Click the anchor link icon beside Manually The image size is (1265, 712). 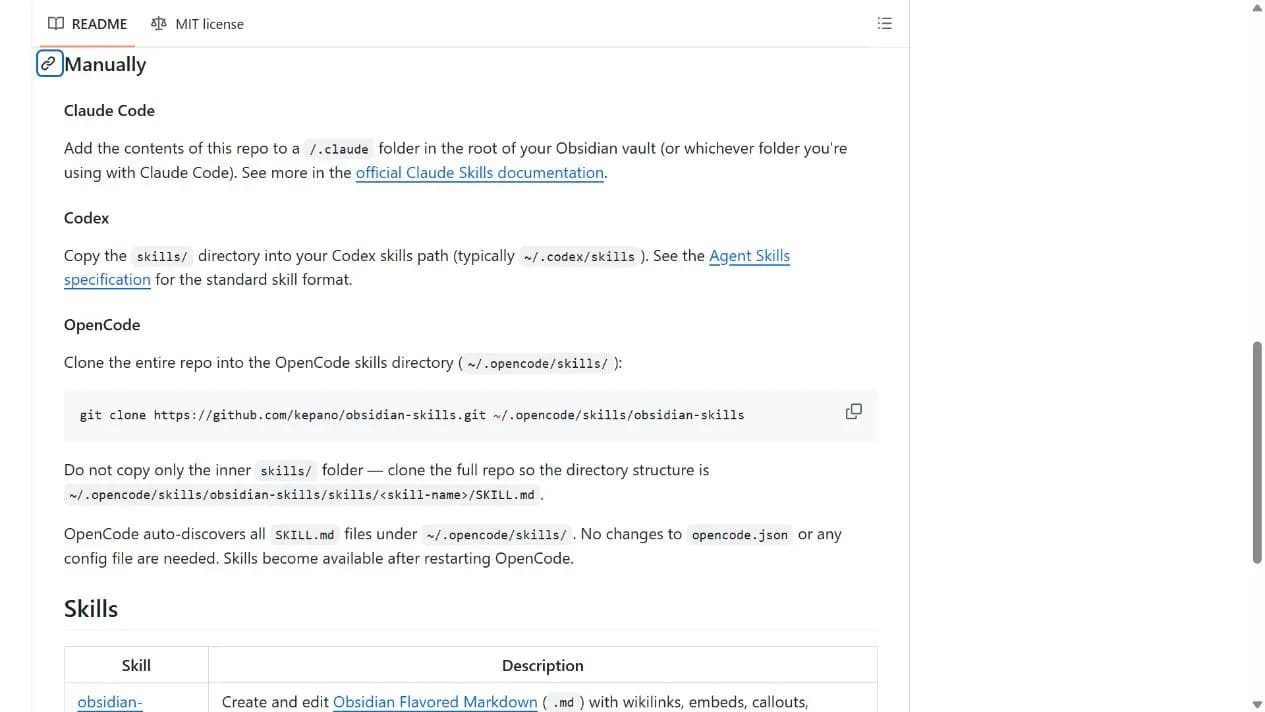49,64
